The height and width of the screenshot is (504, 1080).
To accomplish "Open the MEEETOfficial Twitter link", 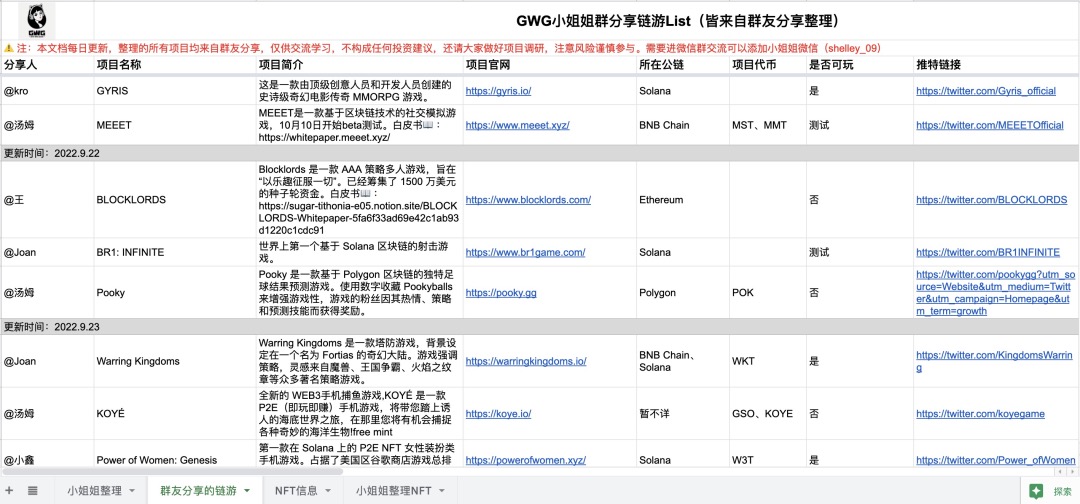I will 990,125.
